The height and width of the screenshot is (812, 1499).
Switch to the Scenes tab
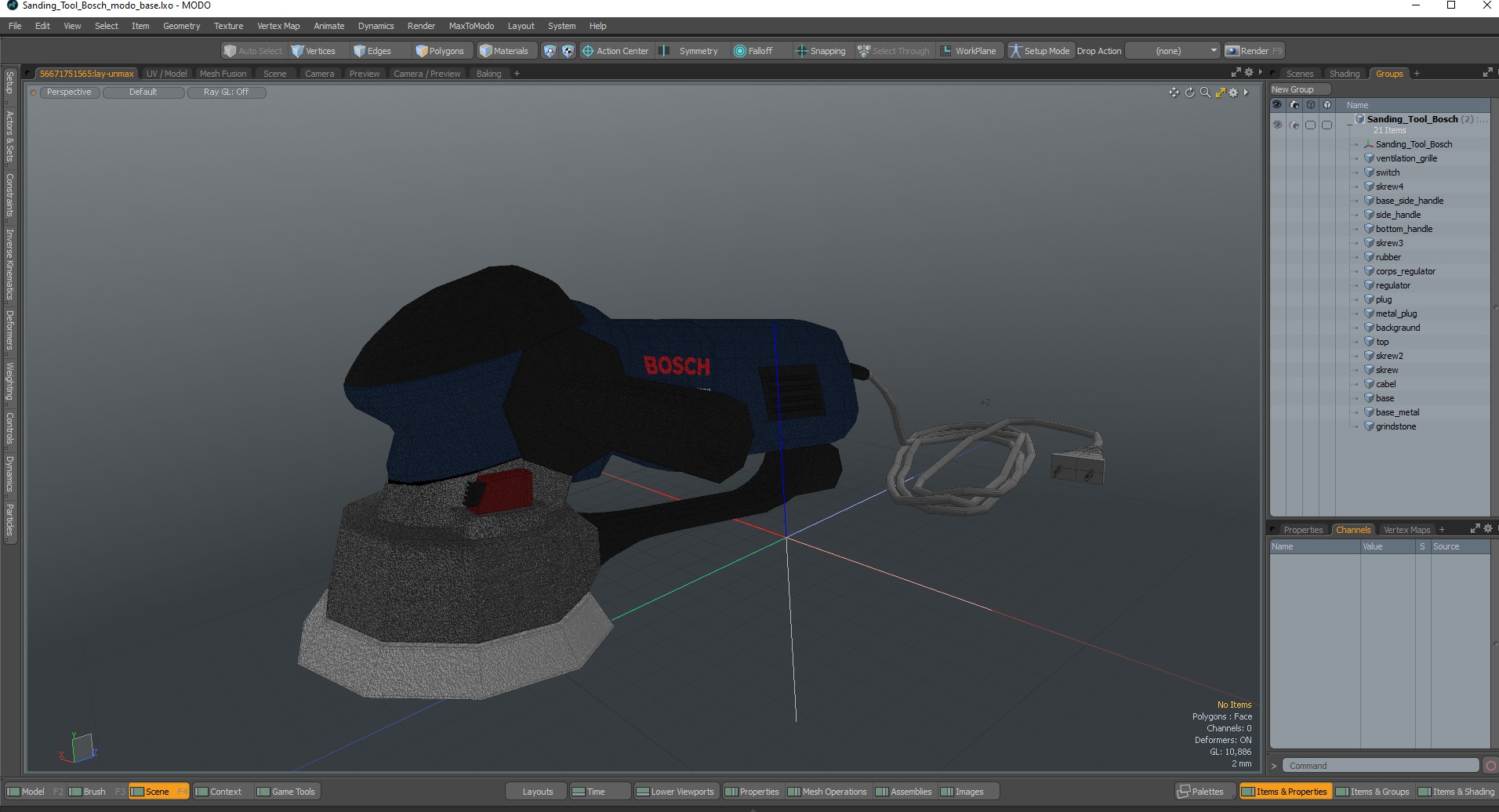pos(1300,74)
